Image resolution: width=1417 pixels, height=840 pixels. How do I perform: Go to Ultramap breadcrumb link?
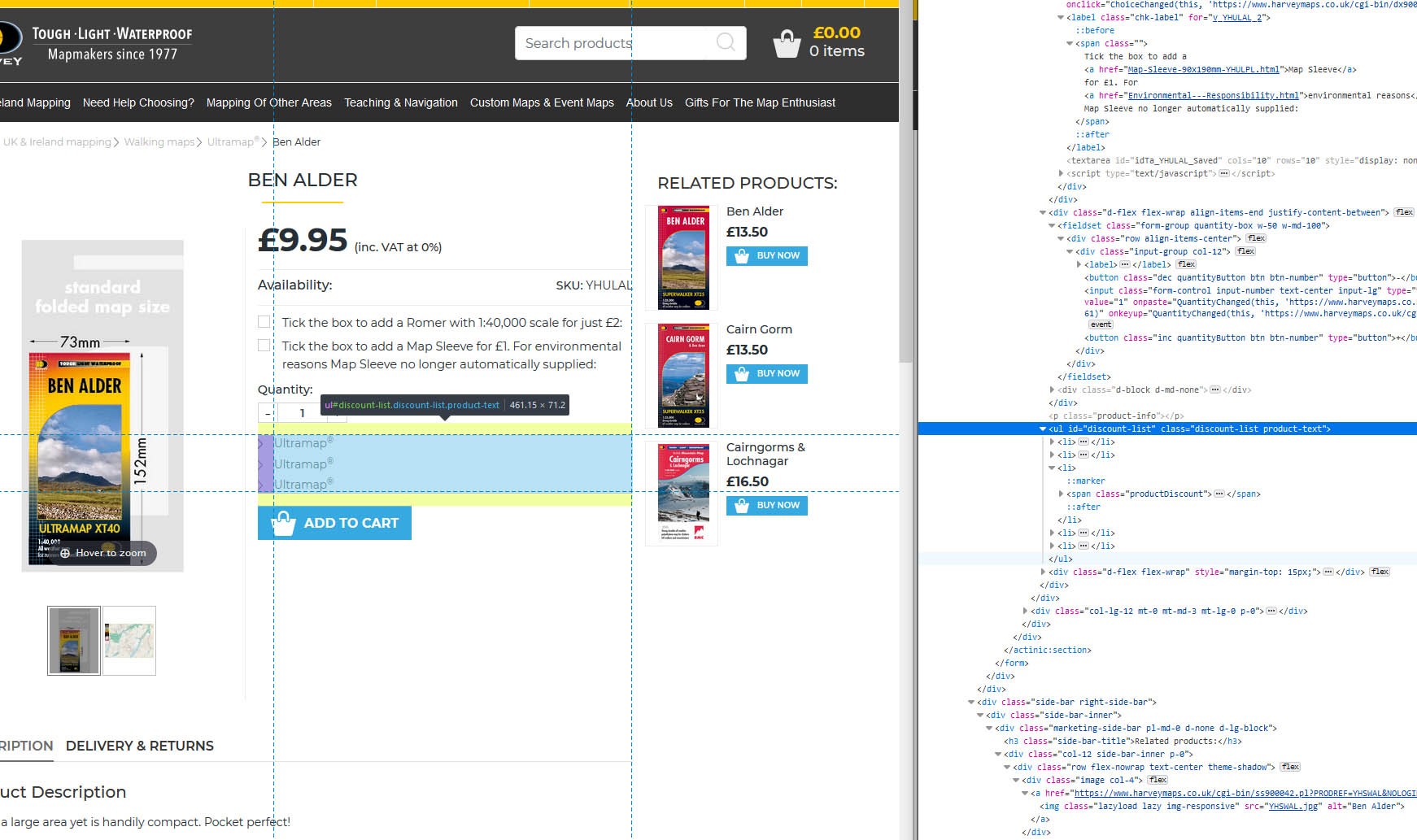[233, 141]
